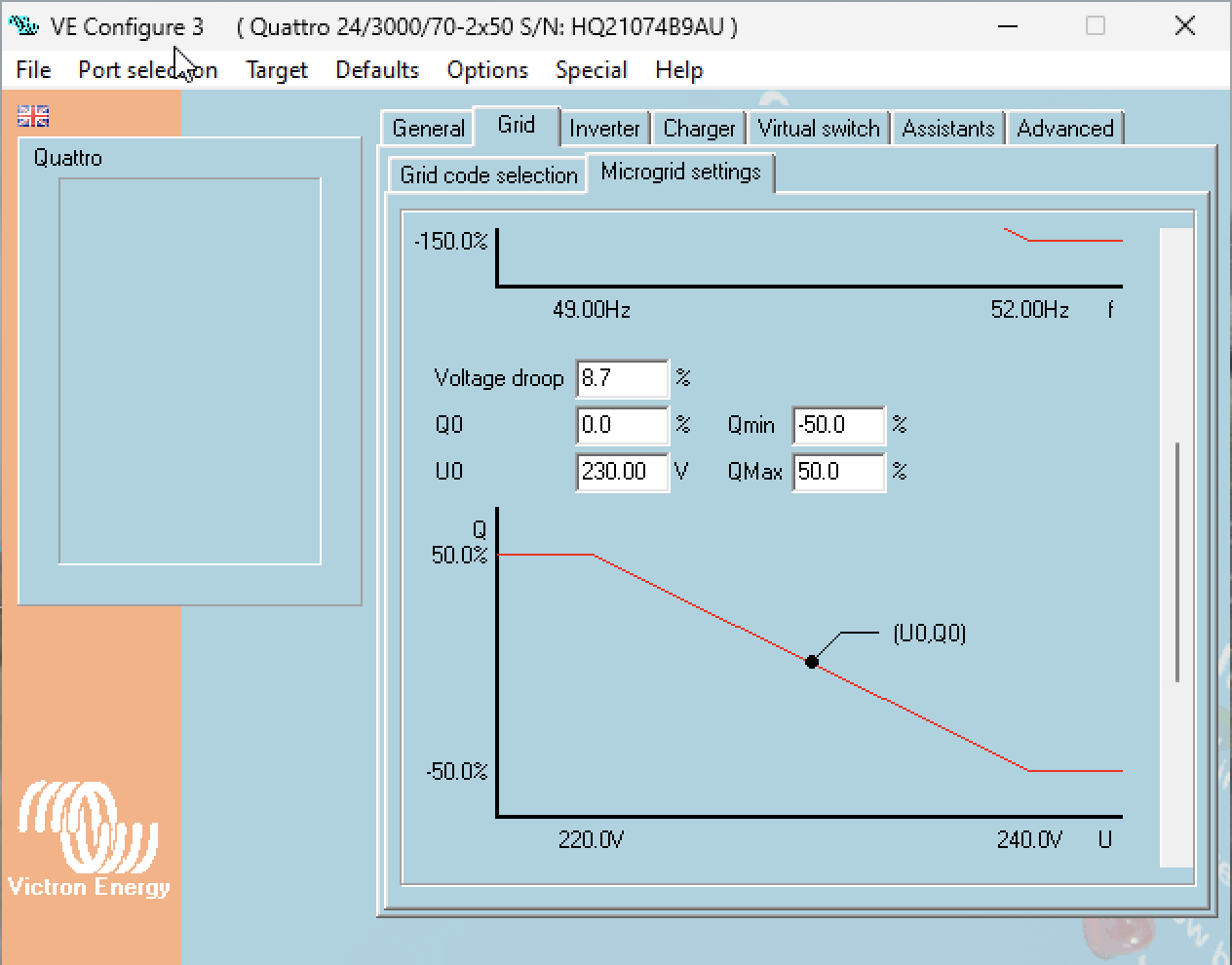Image resolution: width=1232 pixels, height=965 pixels.
Task: Switch to the Inverter tab
Action: pos(604,129)
